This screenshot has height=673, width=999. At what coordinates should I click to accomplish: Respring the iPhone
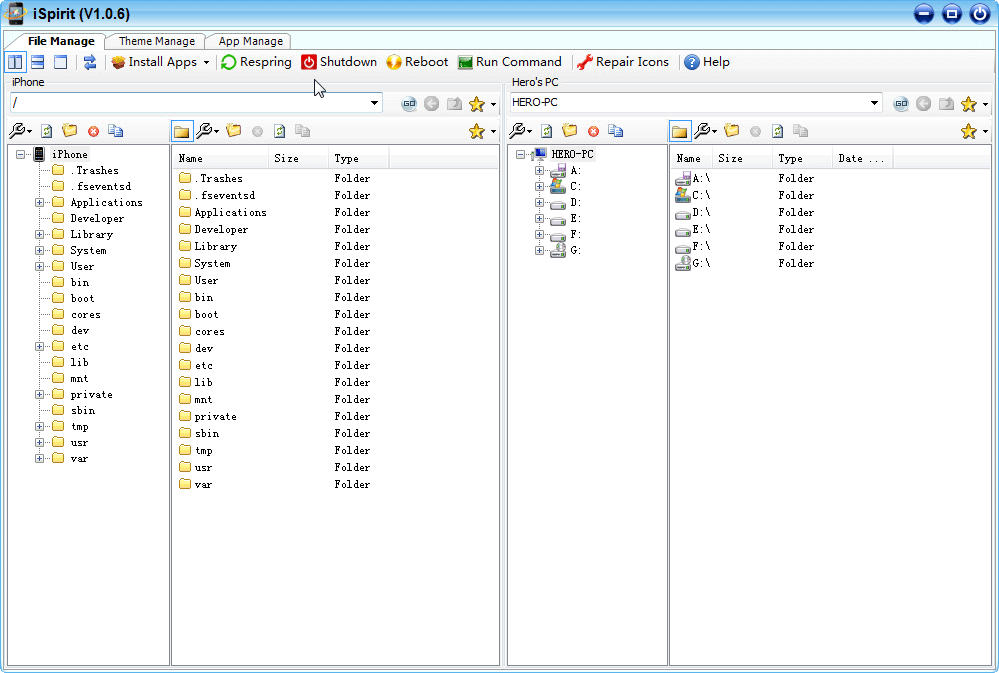click(x=256, y=62)
